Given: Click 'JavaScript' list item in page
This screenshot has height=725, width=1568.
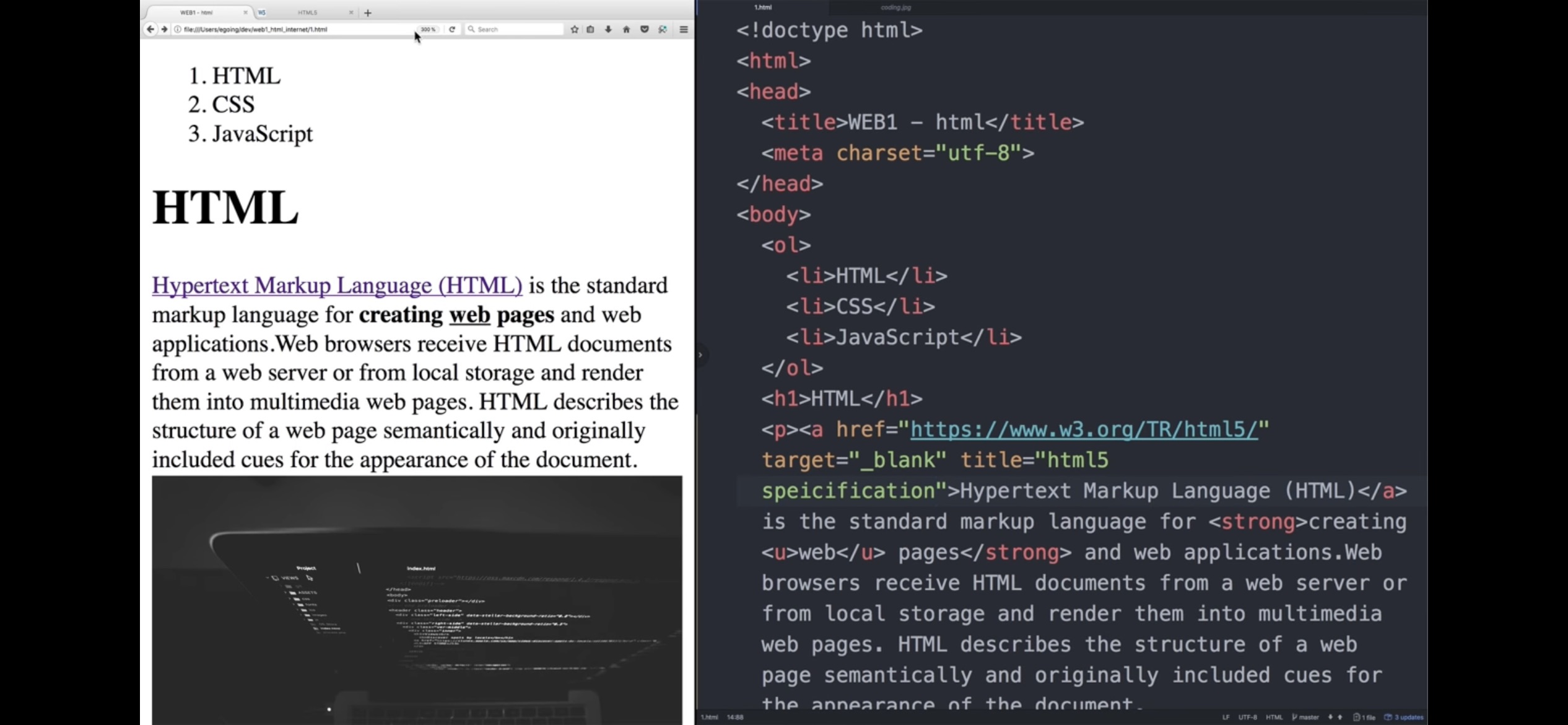Looking at the screenshot, I should click(x=262, y=134).
